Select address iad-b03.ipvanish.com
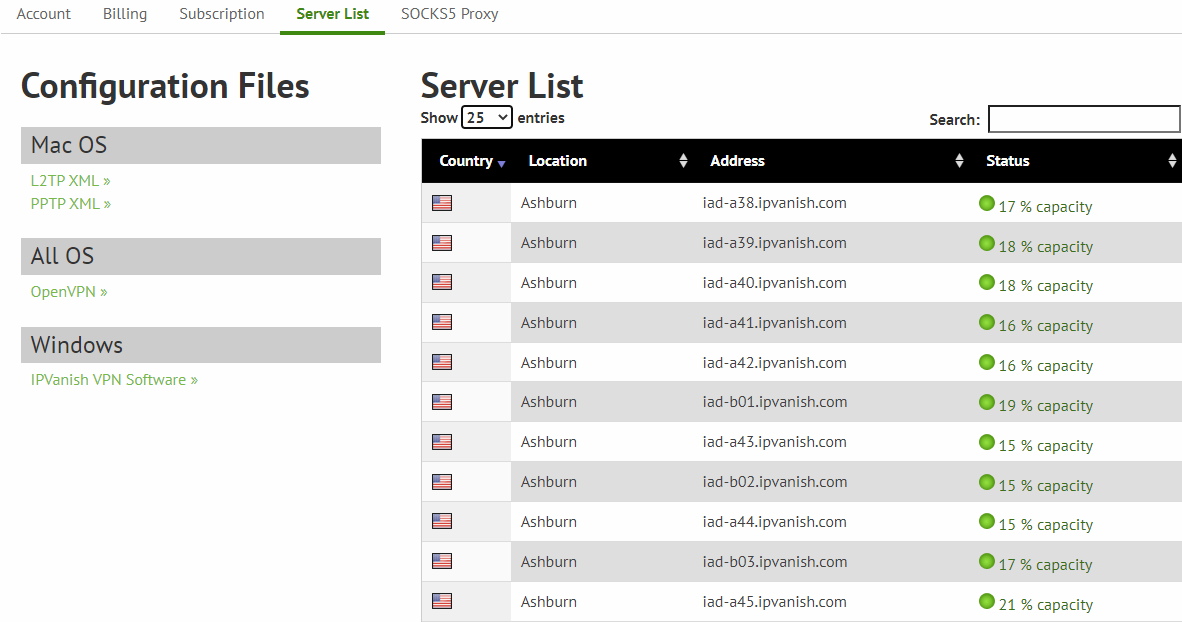The width and height of the screenshot is (1182, 622). pyautogui.click(x=774, y=562)
